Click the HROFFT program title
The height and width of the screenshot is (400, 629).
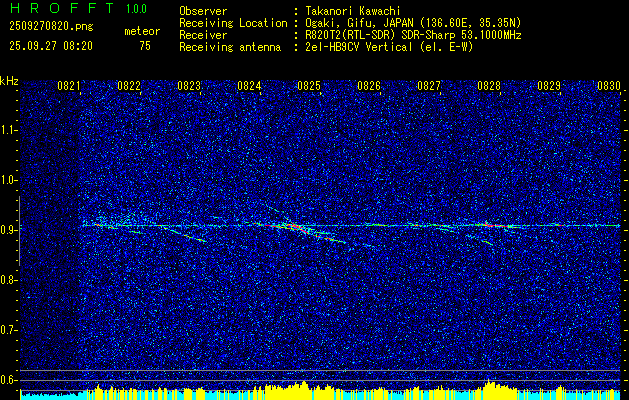[62, 8]
